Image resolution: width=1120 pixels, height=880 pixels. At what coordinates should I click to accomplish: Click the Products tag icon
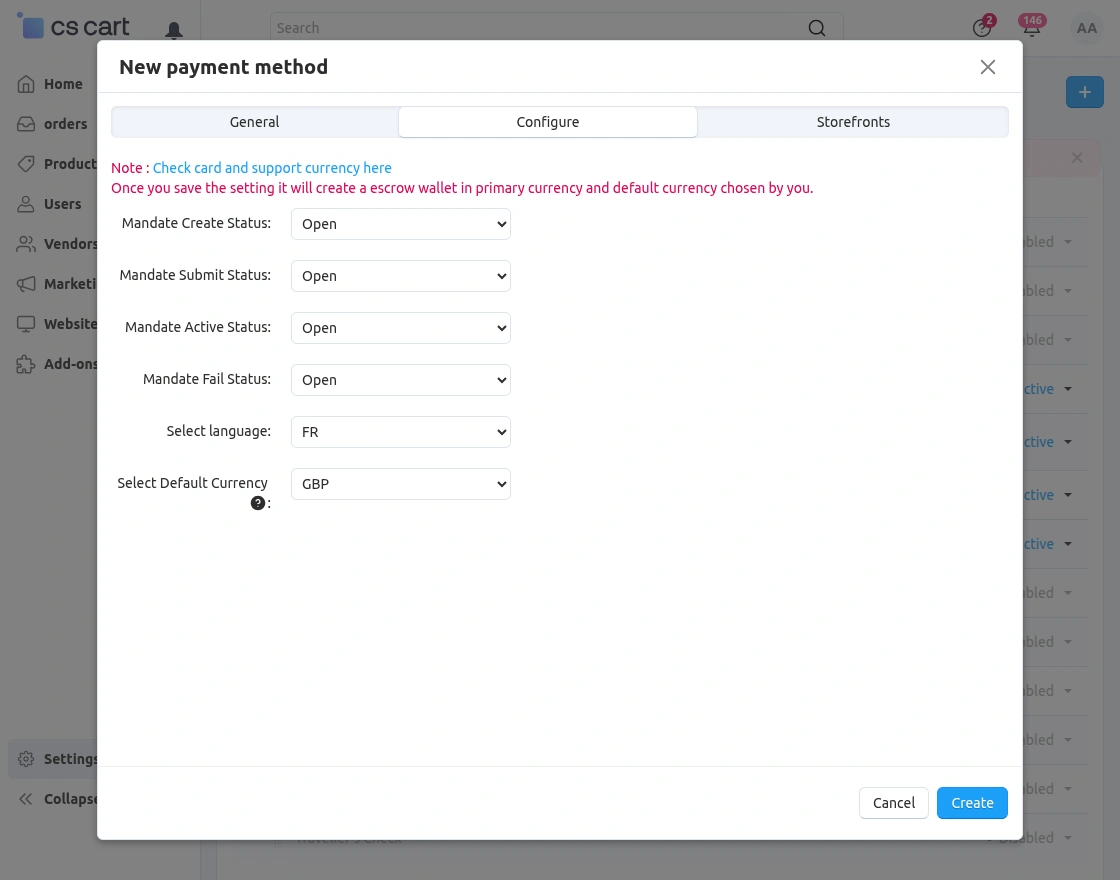tap(26, 164)
